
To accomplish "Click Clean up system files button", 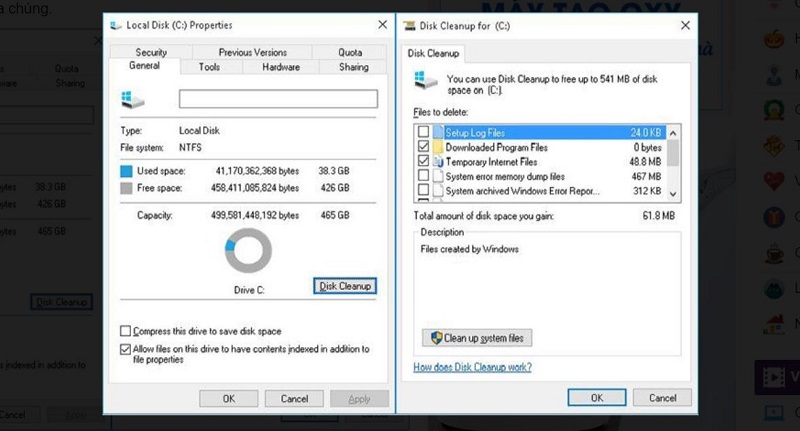I will (x=477, y=338).
